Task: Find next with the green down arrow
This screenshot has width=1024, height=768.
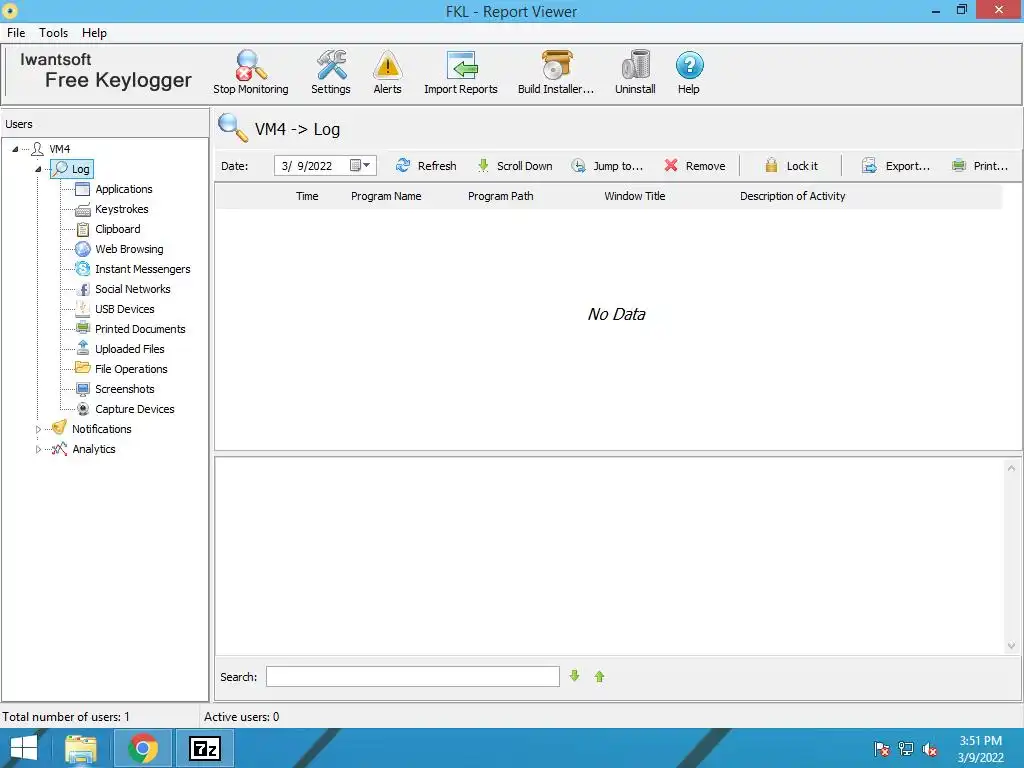Action: pos(574,676)
